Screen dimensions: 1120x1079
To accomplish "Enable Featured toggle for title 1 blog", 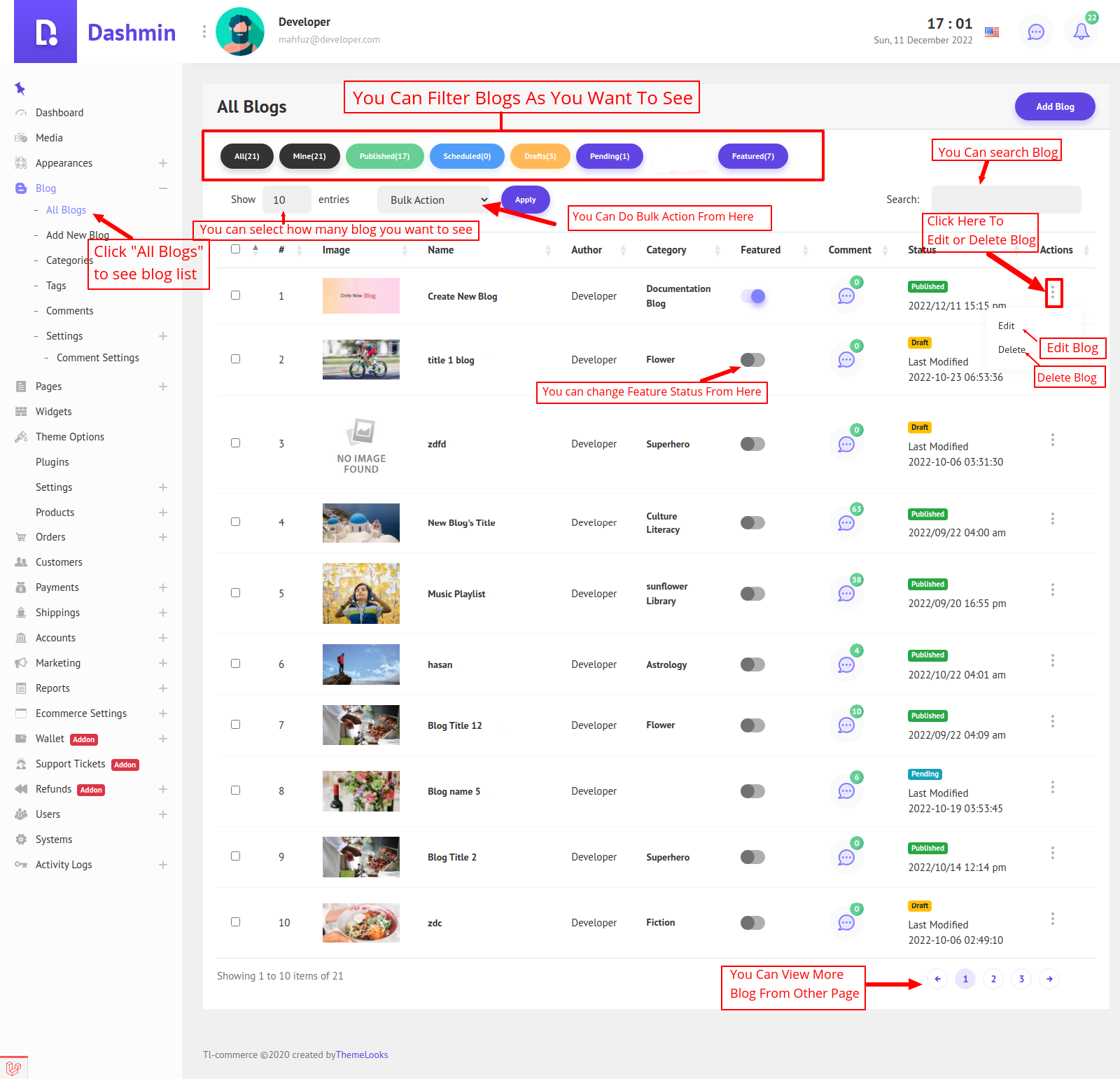I will pos(752,360).
